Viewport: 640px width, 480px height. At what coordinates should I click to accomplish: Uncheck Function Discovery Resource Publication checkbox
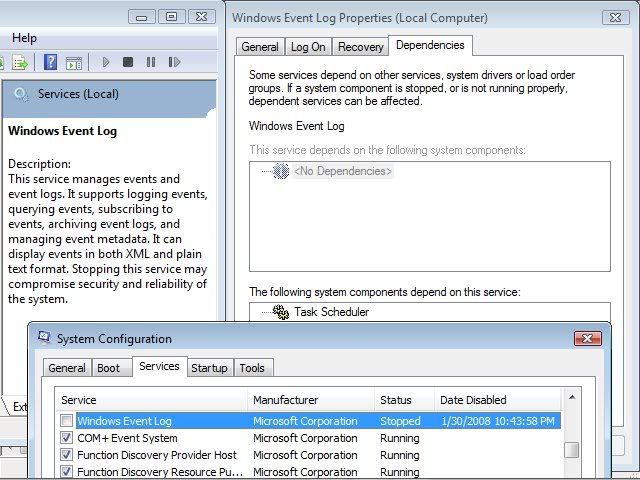(x=66, y=471)
